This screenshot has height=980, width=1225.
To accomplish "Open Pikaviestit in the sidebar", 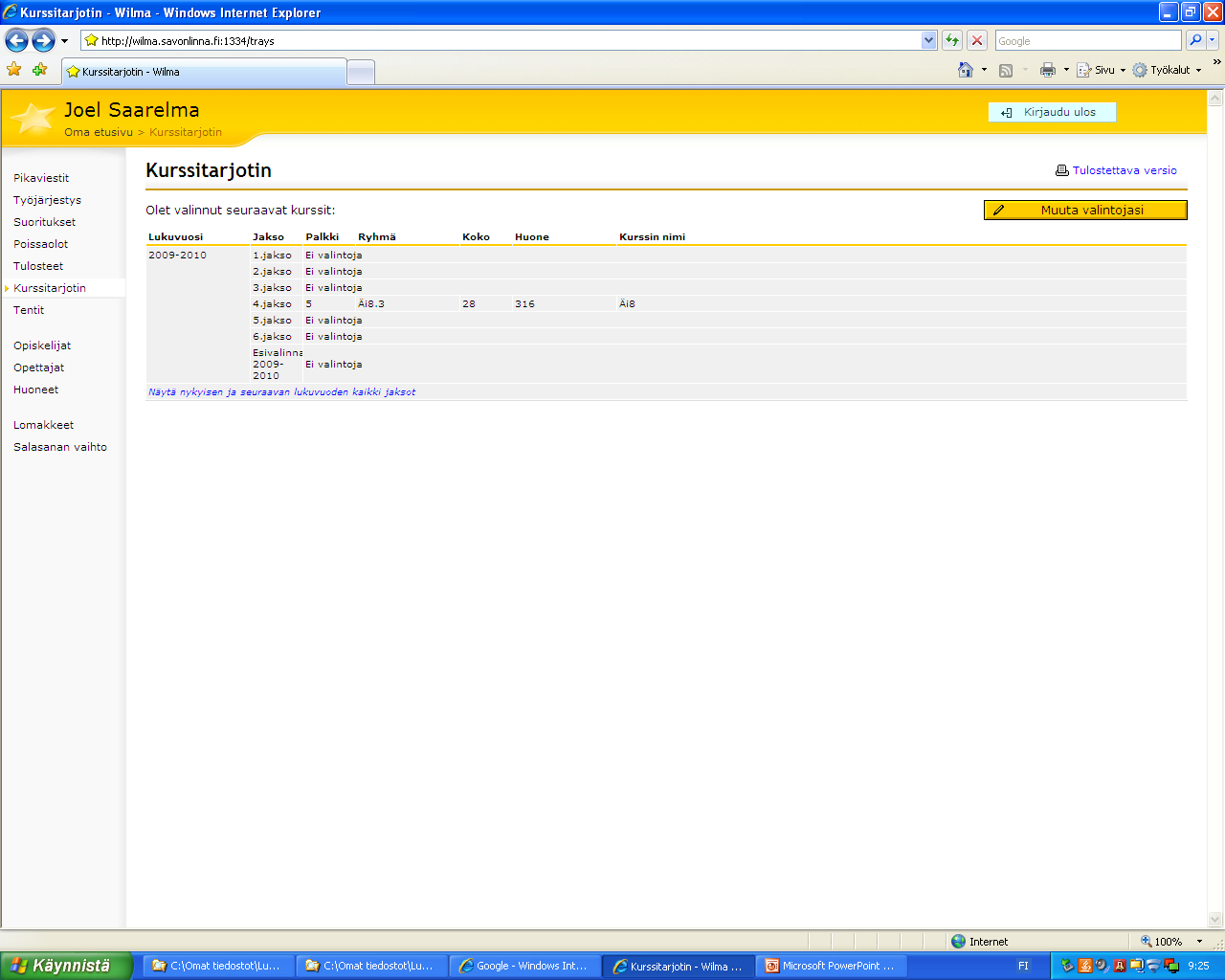I will 41,178.
